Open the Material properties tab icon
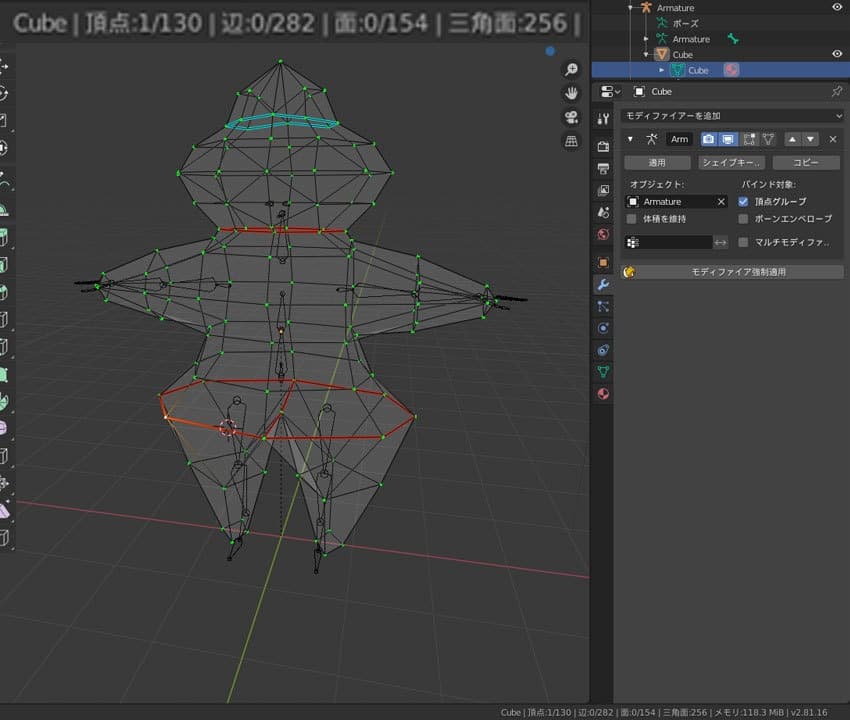The image size is (850, 720). pos(602,394)
